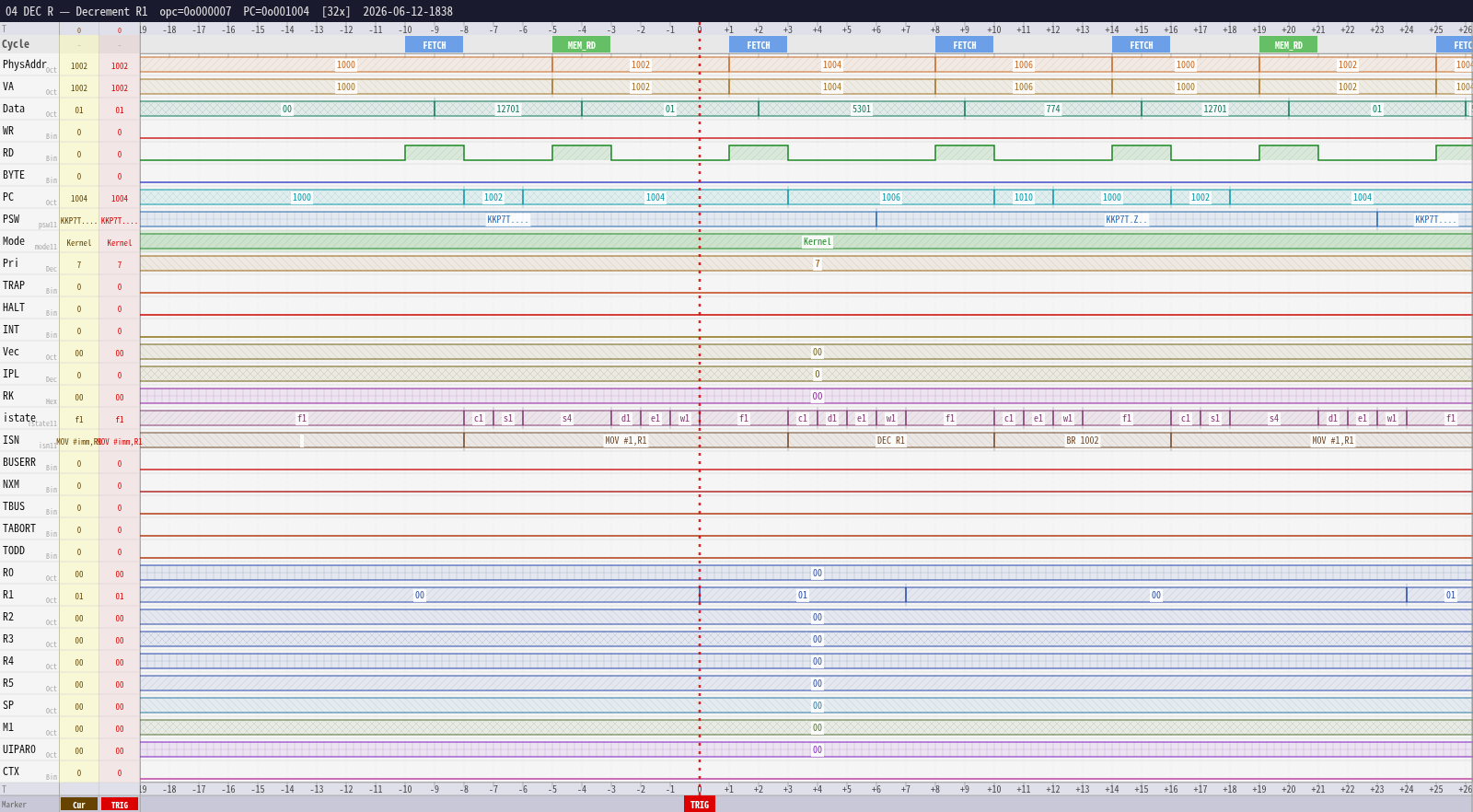Select the BYTE signal label

14,175
